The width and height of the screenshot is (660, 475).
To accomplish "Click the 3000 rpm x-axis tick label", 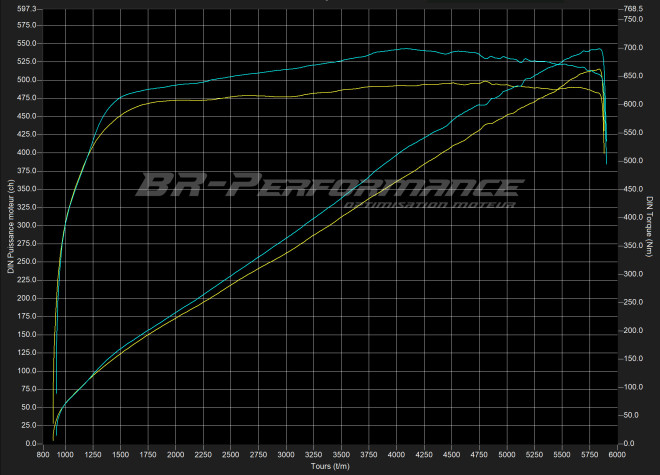I will pyautogui.click(x=287, y=454).
